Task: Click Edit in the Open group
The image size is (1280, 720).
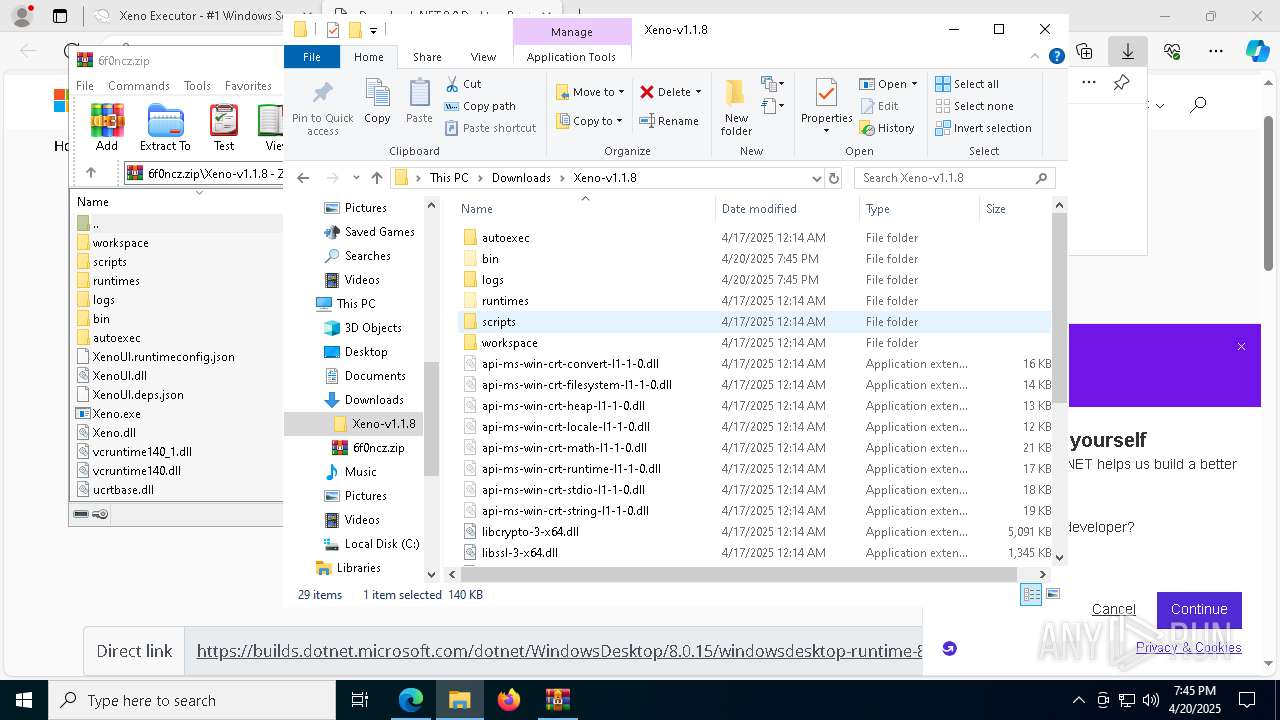Action: click(879, 106)
